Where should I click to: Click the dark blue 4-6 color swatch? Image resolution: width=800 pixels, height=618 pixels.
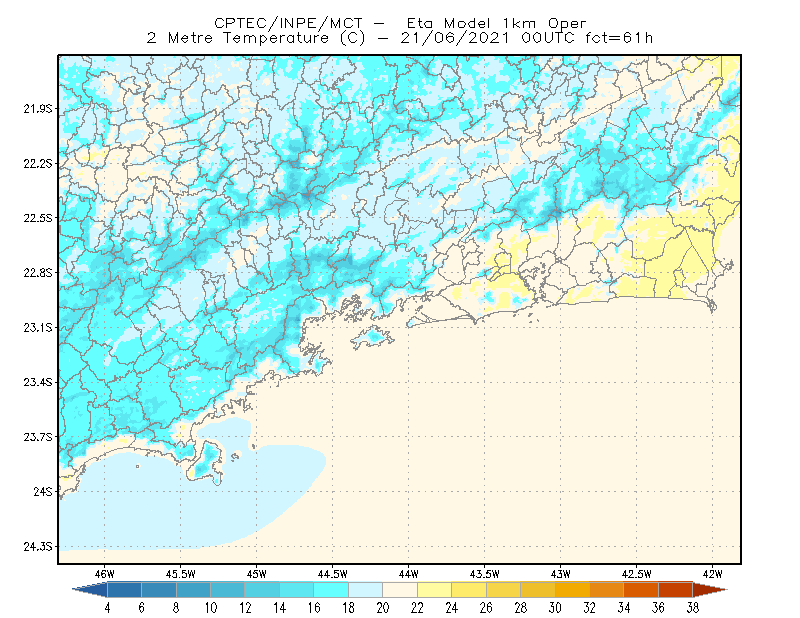(x=124, y=590)
